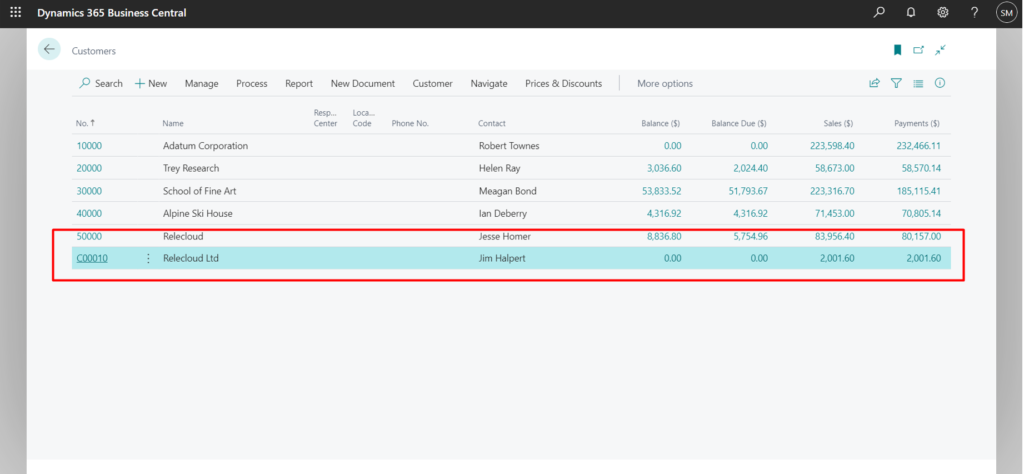Viewport: 1024px width, 474px height.
Task: Open payments 70,805.14 for Alpine Ski House
Action: point(921,213)
